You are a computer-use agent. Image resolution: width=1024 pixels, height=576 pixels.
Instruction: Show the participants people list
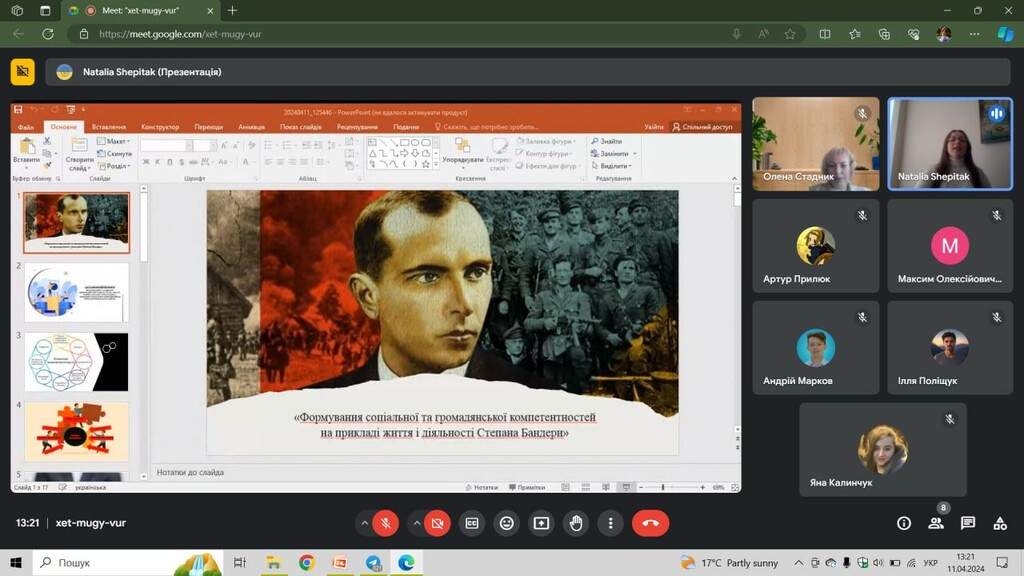(x=936, y=523)
